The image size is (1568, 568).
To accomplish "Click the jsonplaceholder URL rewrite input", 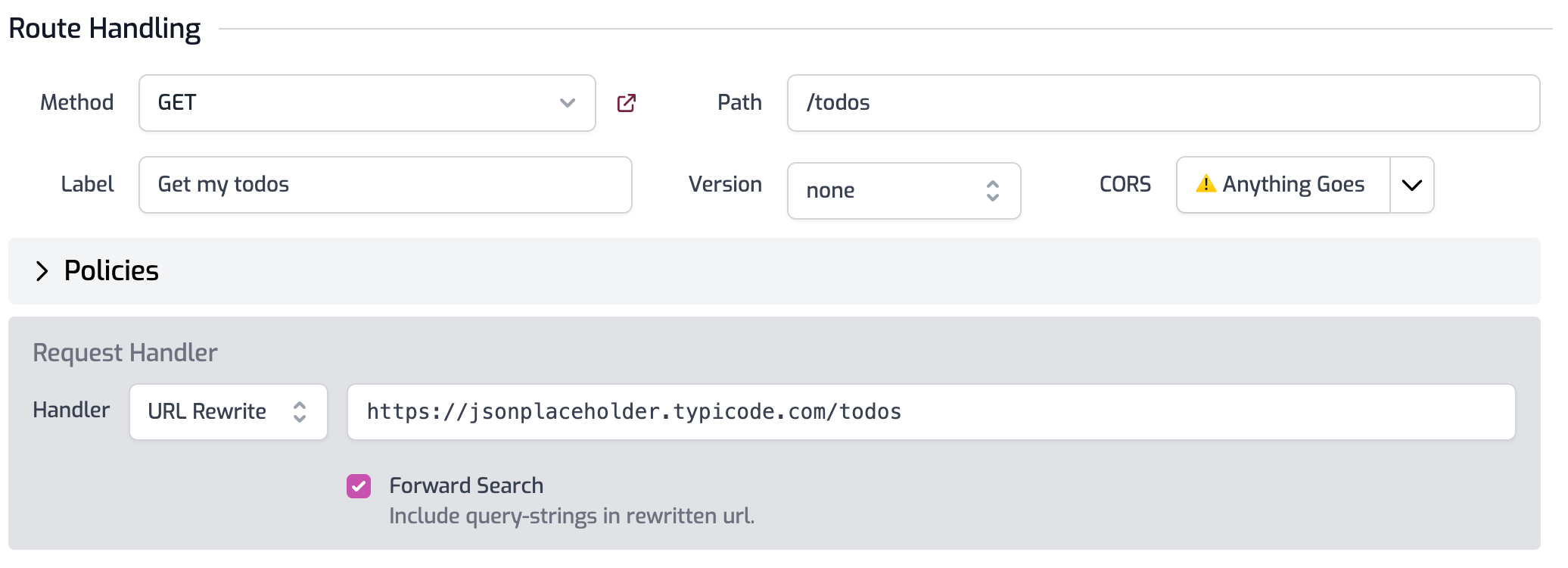I will pyautogui.click(x=931, y=412).
